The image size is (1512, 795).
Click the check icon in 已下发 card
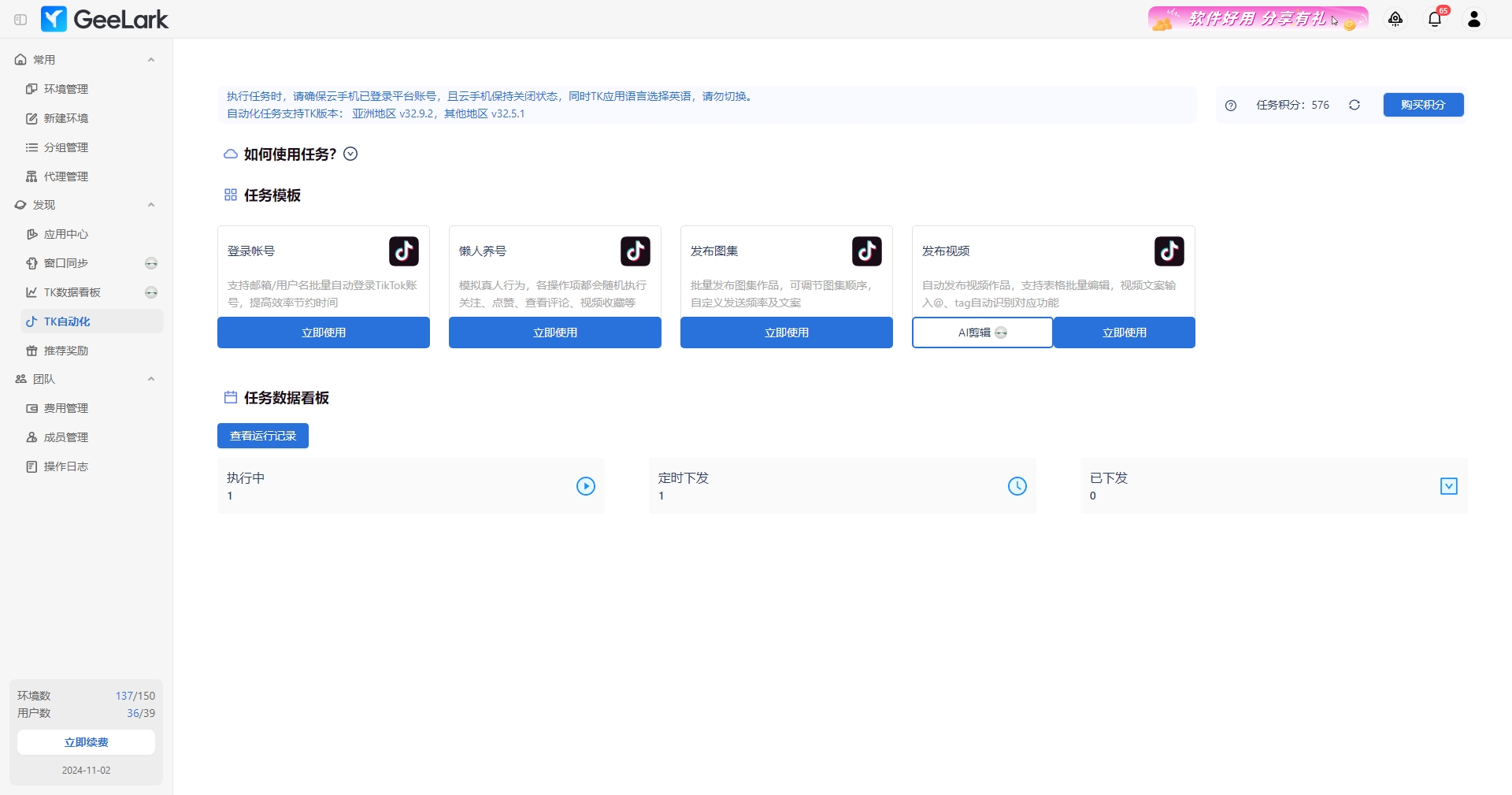pos(1449,486)
